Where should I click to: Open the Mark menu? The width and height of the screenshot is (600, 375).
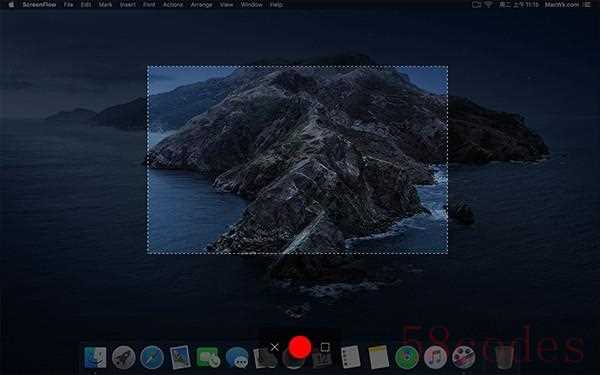[x=105, y=5]
